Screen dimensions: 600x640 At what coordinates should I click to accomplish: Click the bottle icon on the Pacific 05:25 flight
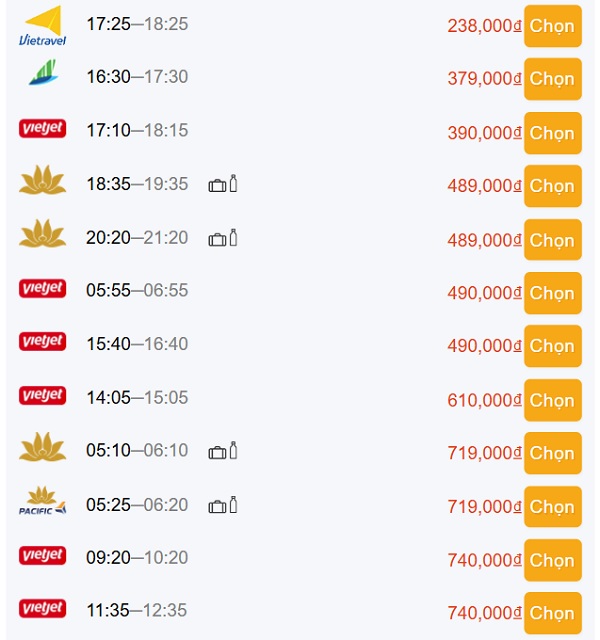[x=233, y=504]
